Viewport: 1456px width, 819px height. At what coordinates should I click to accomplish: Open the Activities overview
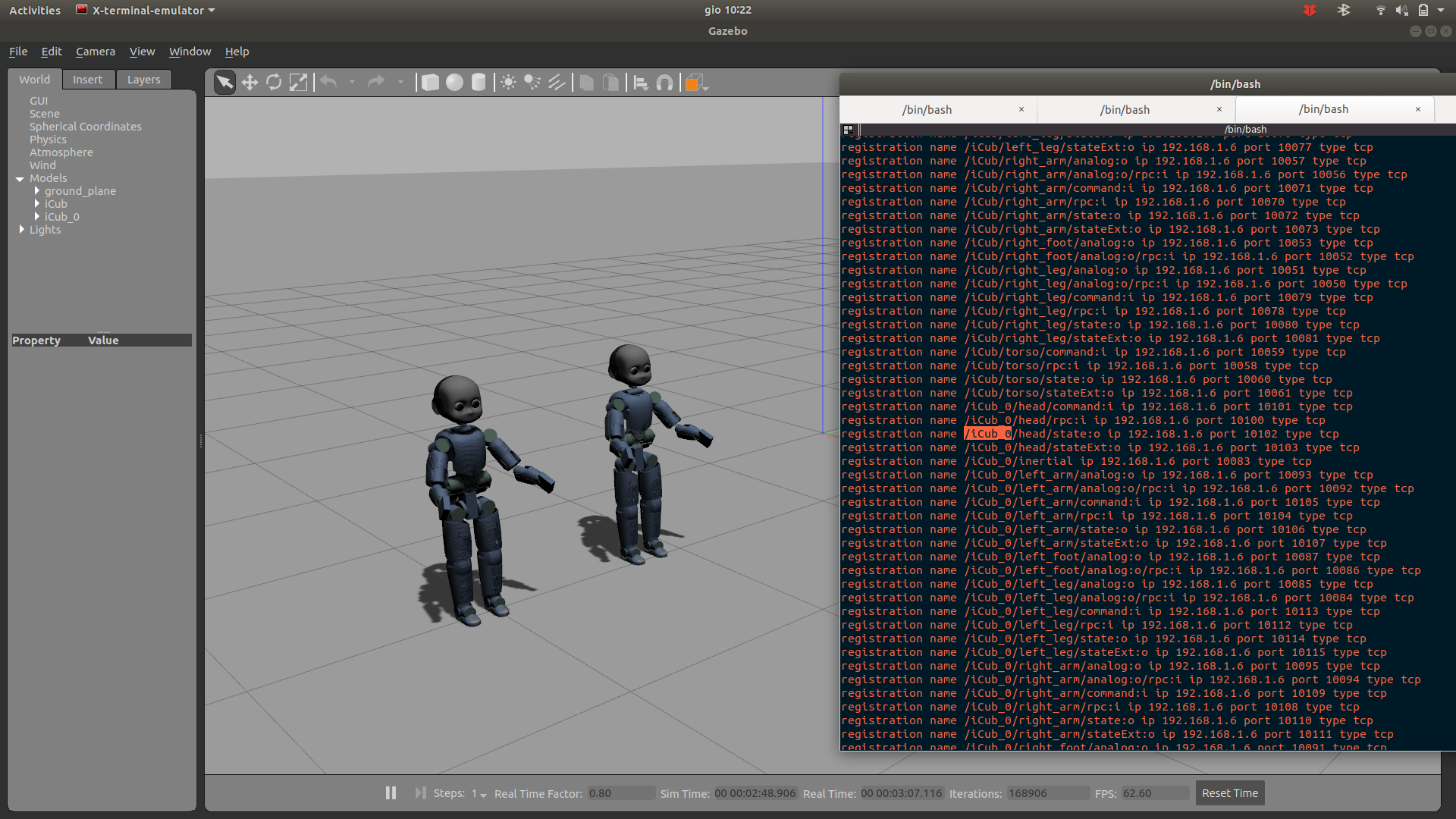tap(35, 11)
